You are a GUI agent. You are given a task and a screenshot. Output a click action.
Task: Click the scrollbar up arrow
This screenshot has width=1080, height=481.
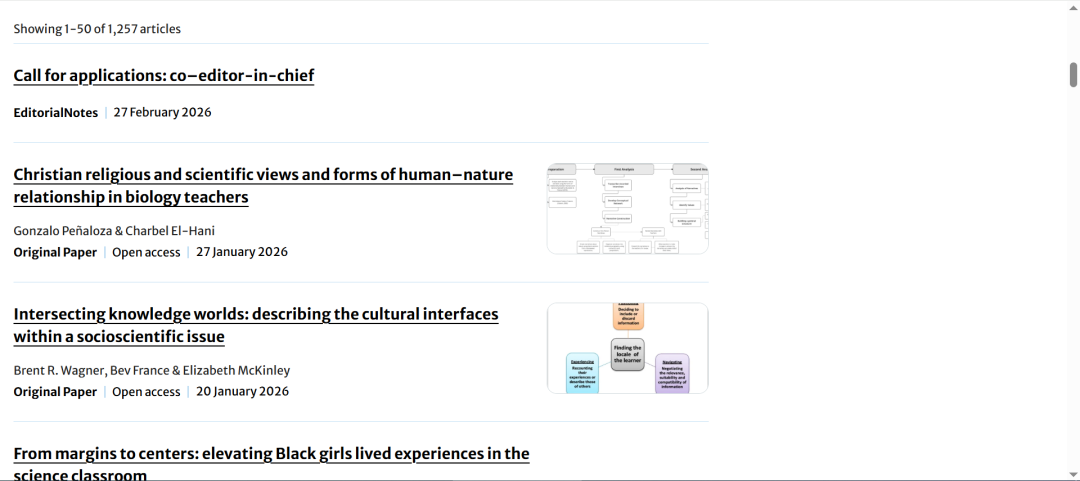click(x=1073, y=8)
